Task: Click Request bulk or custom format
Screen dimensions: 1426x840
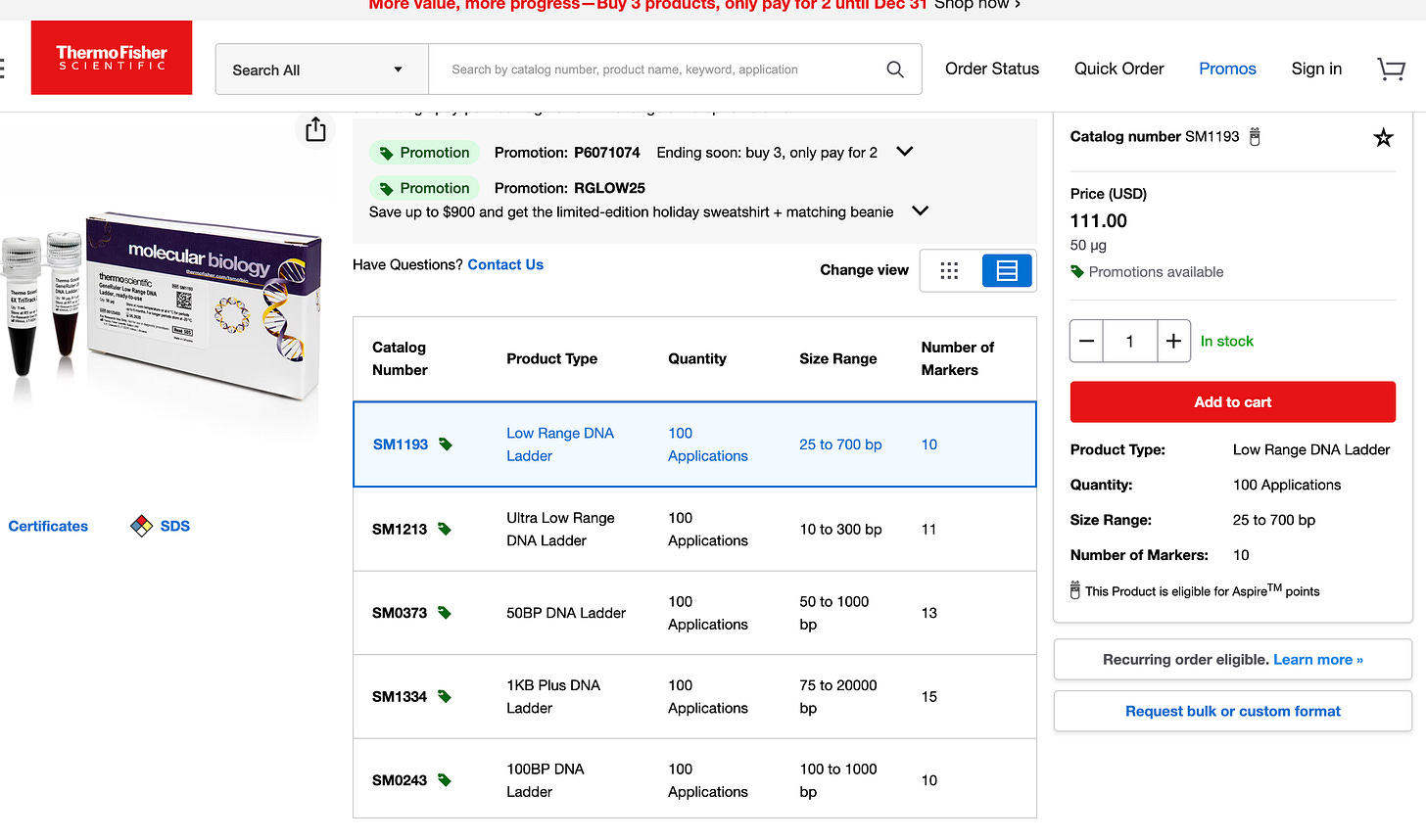Action: pyautogui.click(x=1233, y=712)
